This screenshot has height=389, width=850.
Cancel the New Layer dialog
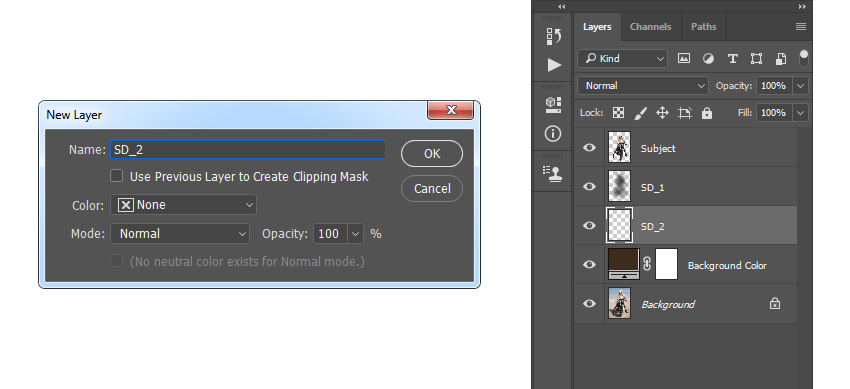[432, 189]
